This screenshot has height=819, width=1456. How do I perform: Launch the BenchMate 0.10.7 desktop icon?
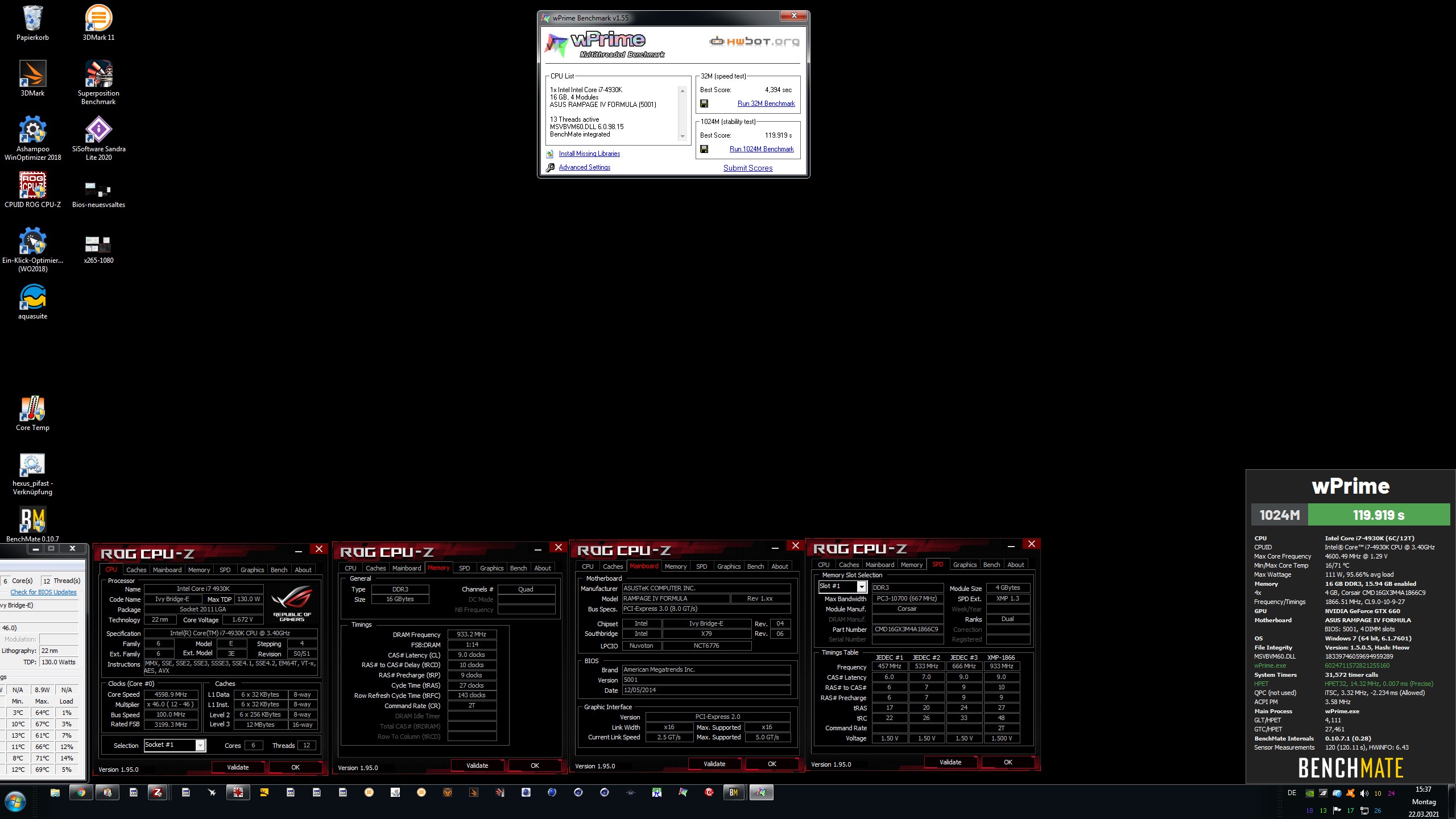(x=32, y=524)
